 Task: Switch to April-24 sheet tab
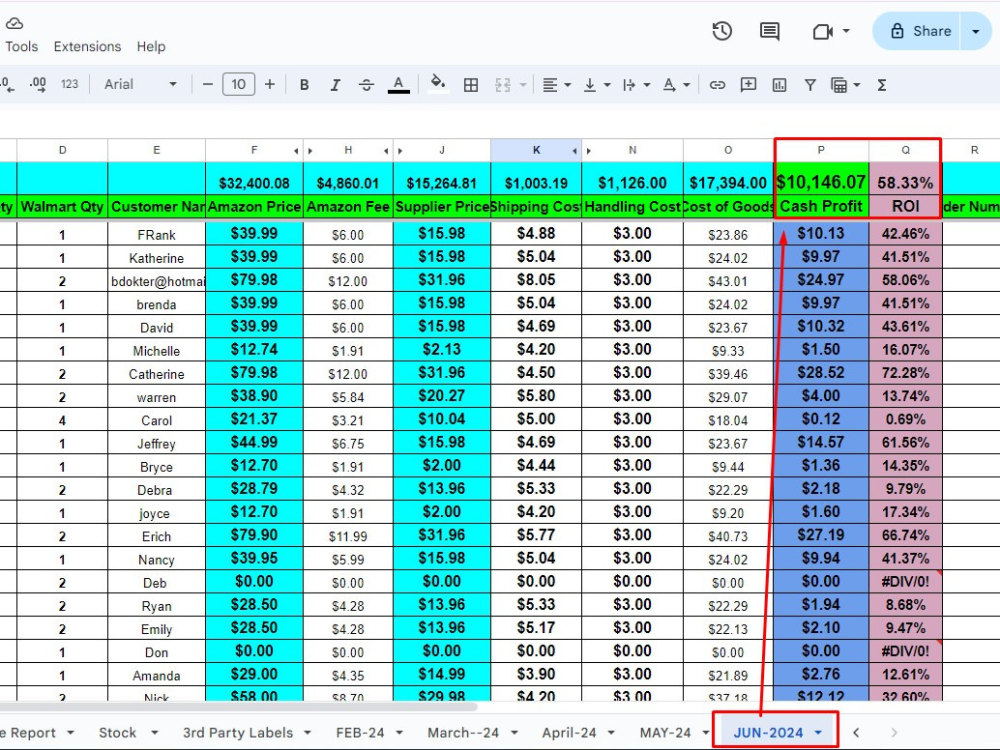coord(569,733)
